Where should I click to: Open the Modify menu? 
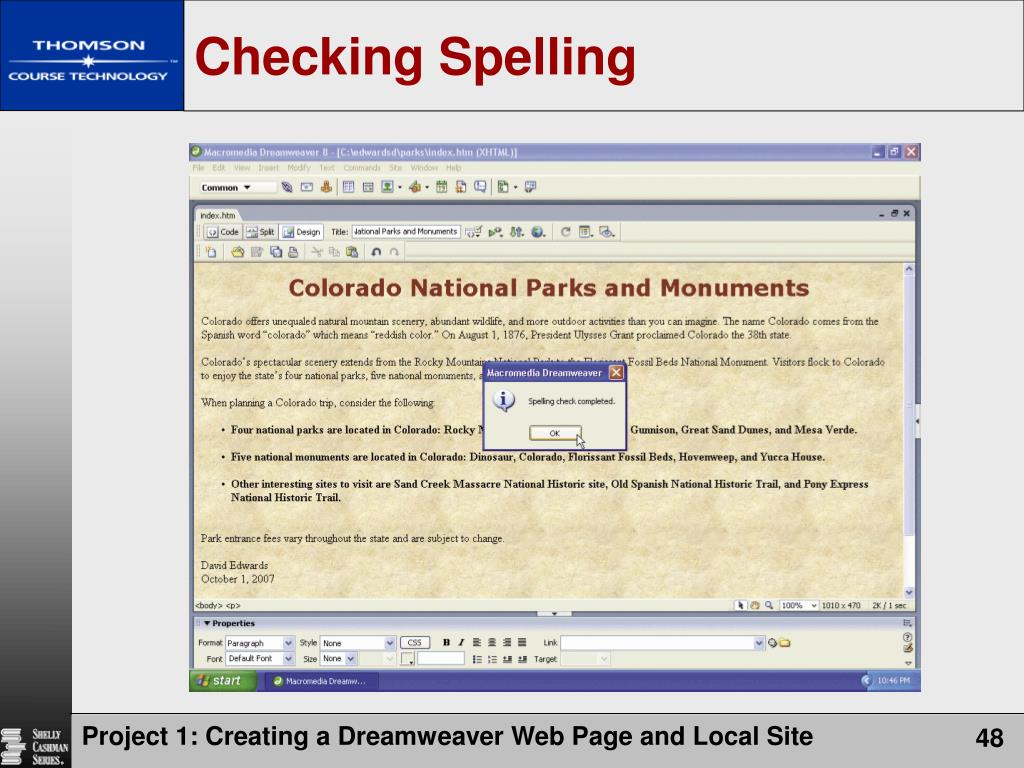[298, 168]
